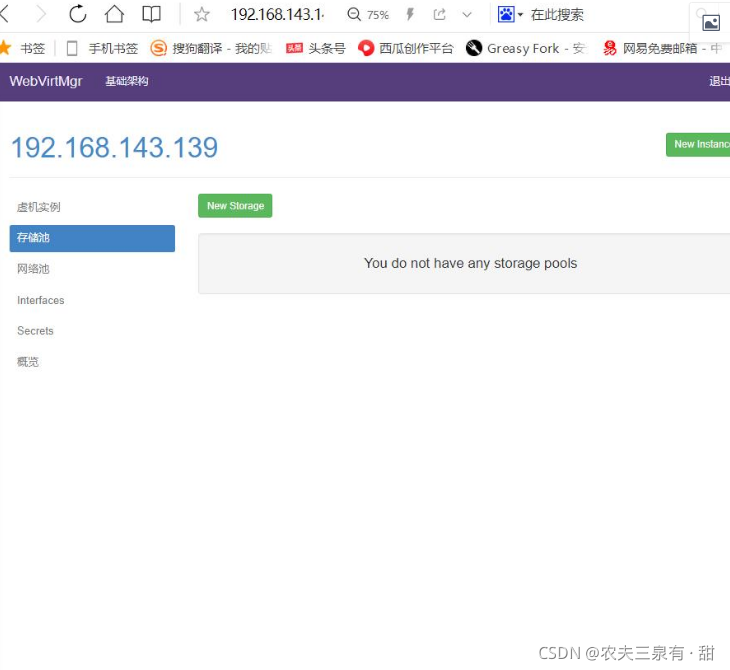Image resolution: width=730 pixels, height=670 pixels.
Task: Click the 'You do not have any storage pools' message
Action: (x=470, y=264)
